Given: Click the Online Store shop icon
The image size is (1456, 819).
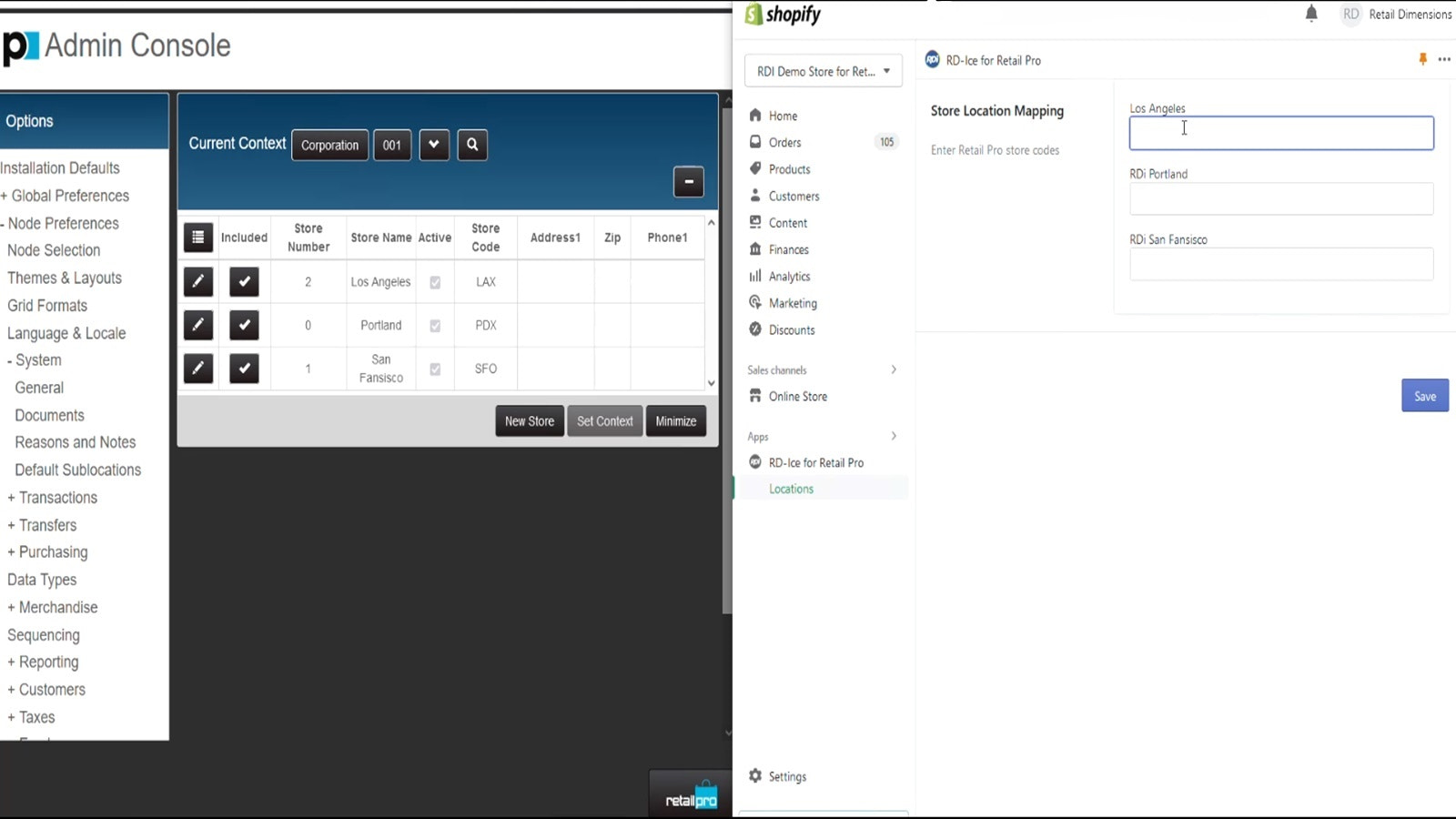Looking at the screenshot, I should 755,396.
